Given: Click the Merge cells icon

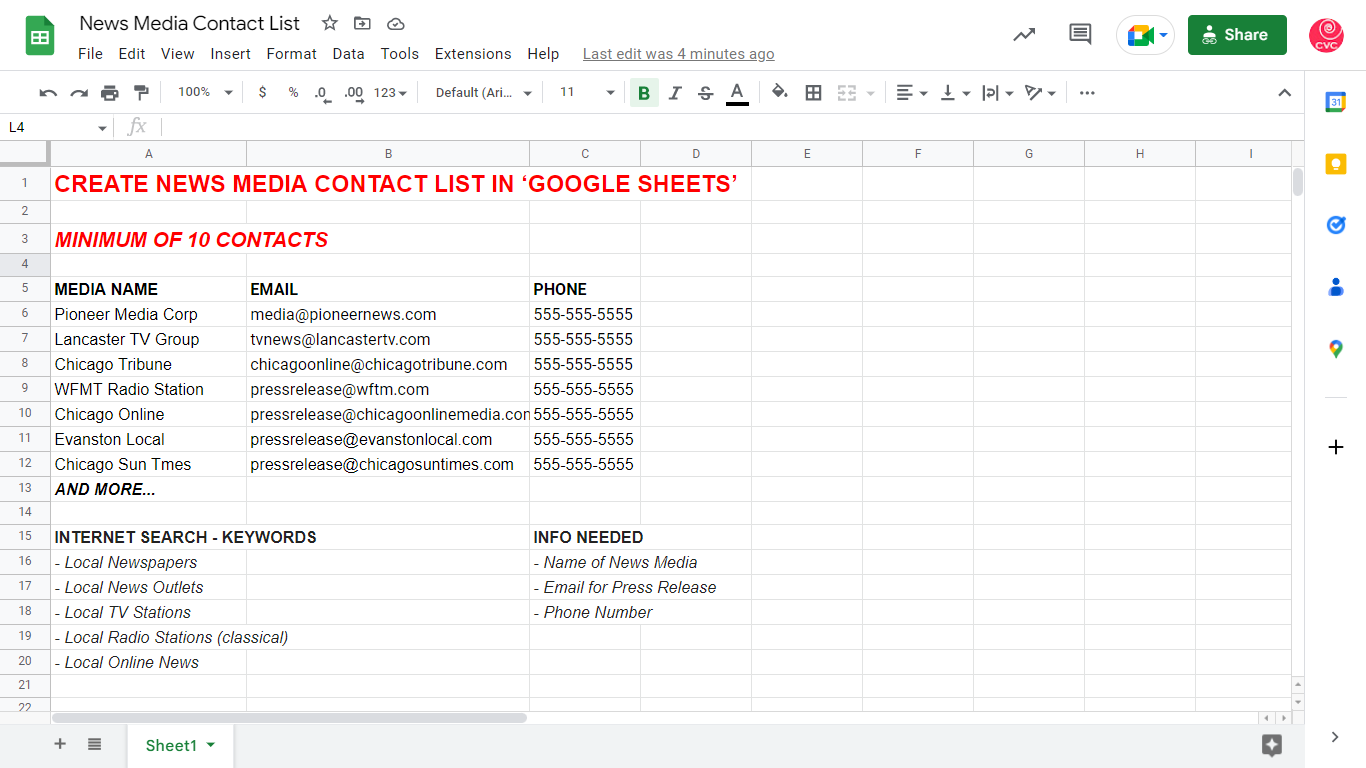Looking at the screenshot, I should pyautogui.click(x=847, y=93).
